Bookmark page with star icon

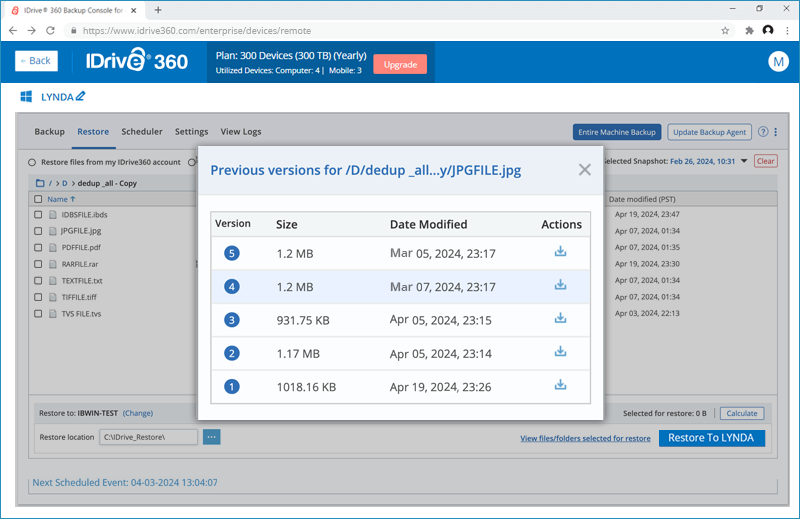point(725,31)
